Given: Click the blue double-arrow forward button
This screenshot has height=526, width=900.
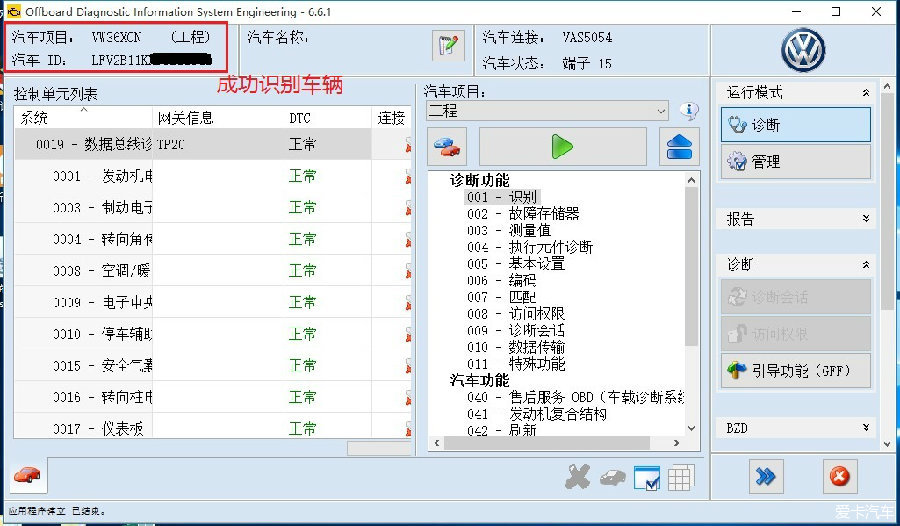Looking at the screenshot, I should coord(766,476).
